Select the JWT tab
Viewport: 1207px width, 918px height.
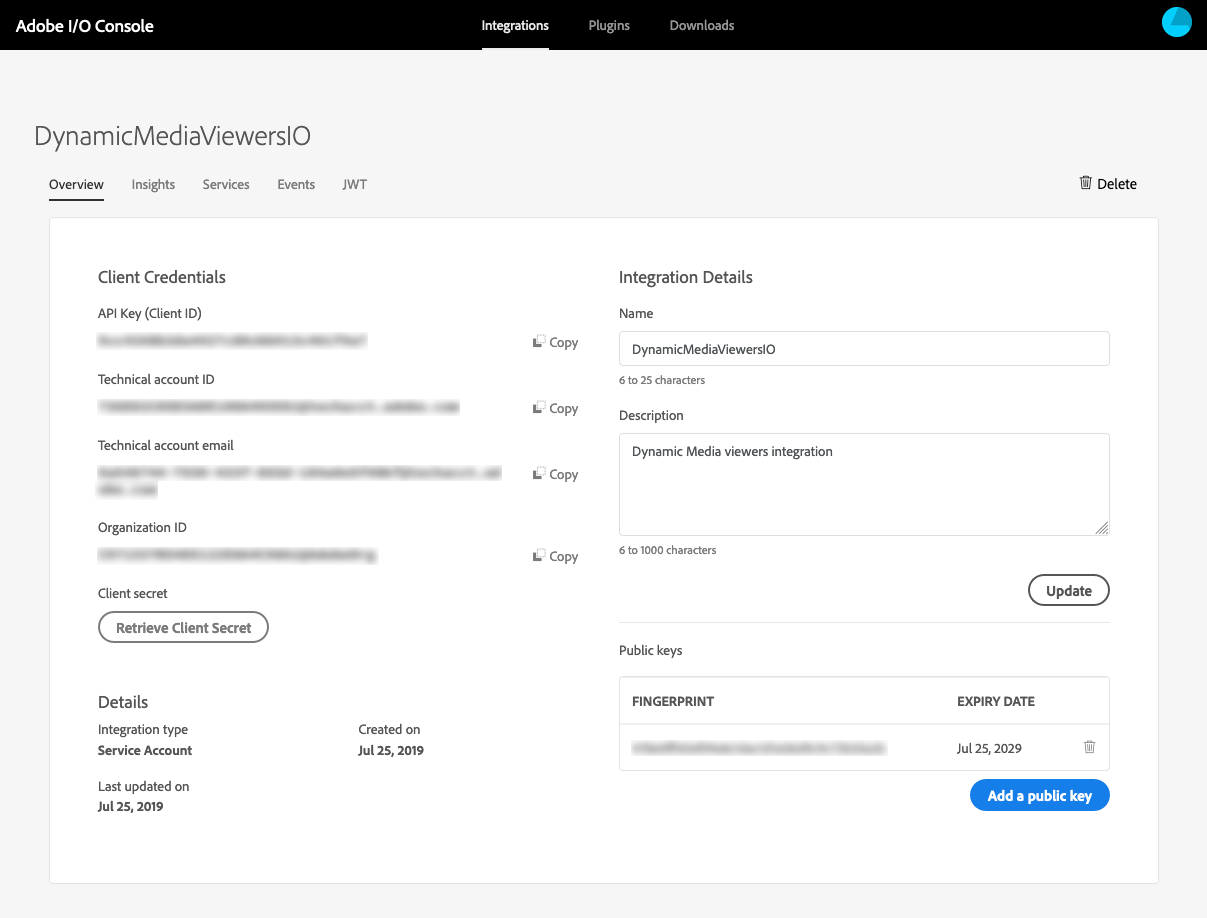click(355, 184)
